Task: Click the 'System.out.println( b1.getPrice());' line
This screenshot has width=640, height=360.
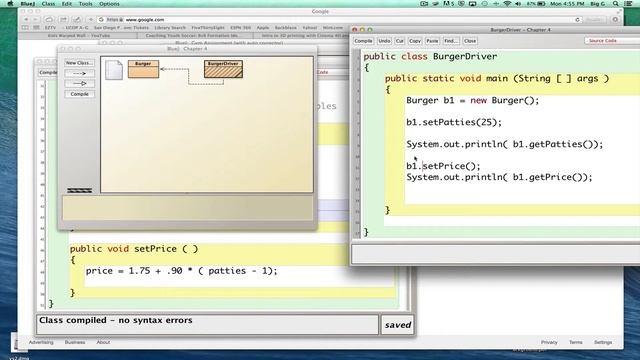Action: tap(499, 177)
